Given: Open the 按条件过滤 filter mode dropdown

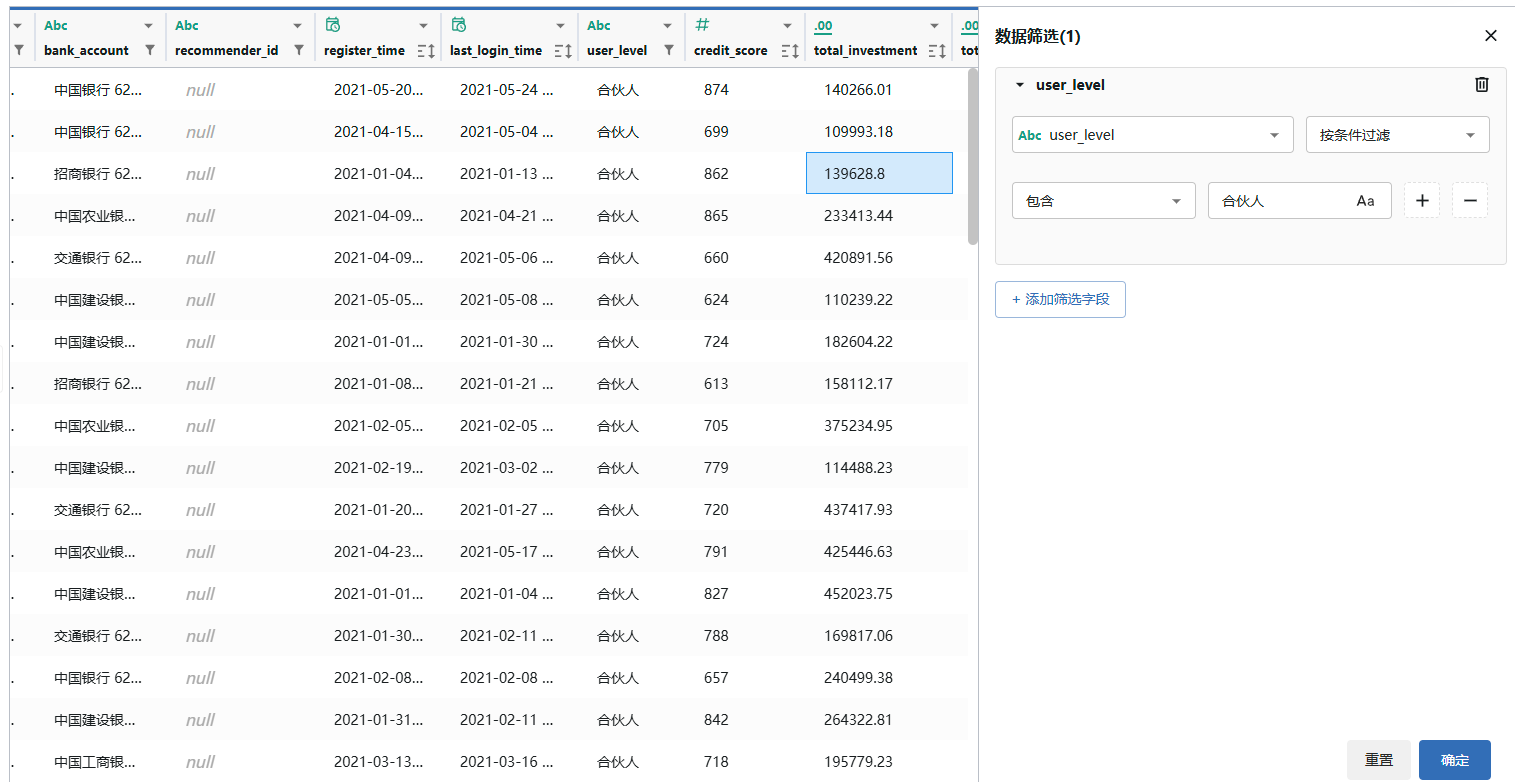Looking at the screenshot, I should (x=1398, y=135).
